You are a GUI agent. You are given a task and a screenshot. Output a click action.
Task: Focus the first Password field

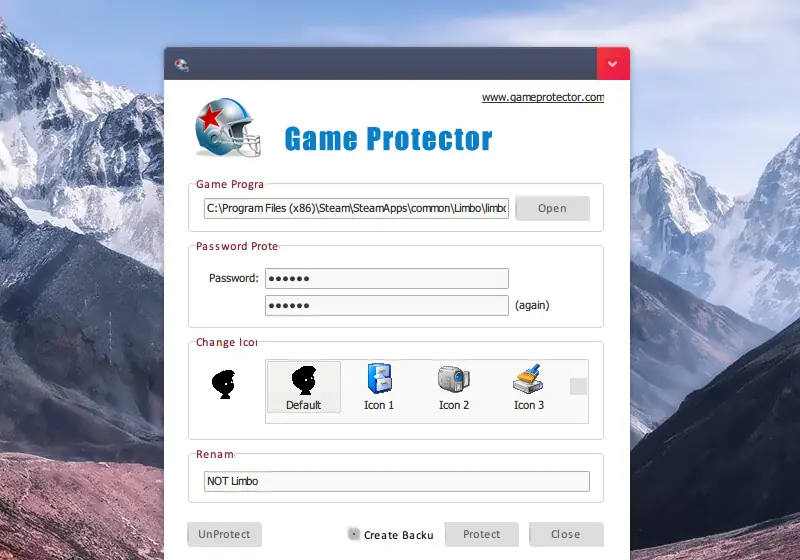click(x=387, y=278)
